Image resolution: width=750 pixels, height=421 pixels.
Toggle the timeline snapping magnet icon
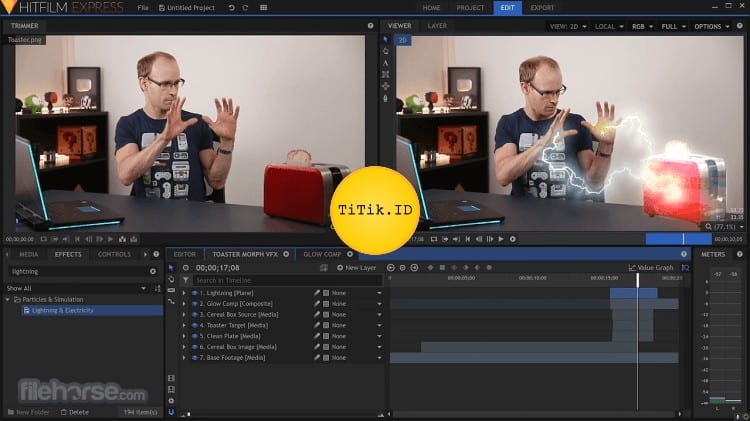pyautogui.click(x=171, y=411)
